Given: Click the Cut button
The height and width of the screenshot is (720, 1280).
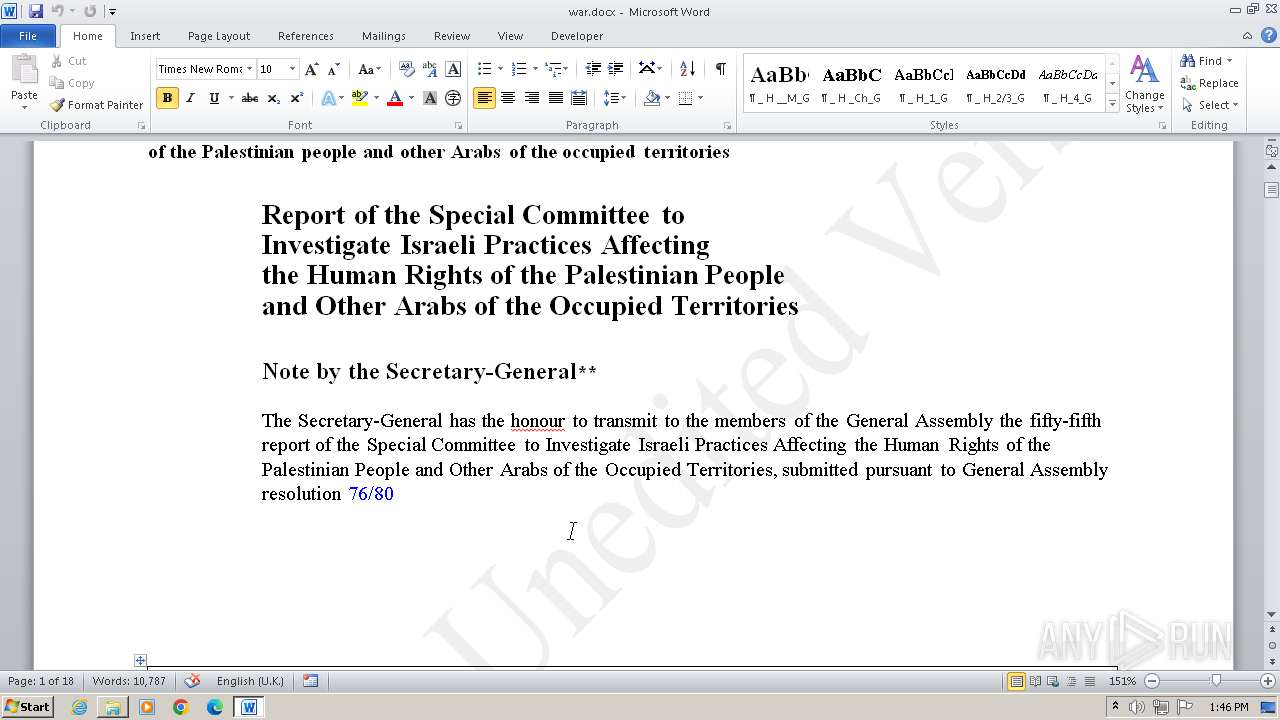Looking at the screenshot, I should click(69, 61).
